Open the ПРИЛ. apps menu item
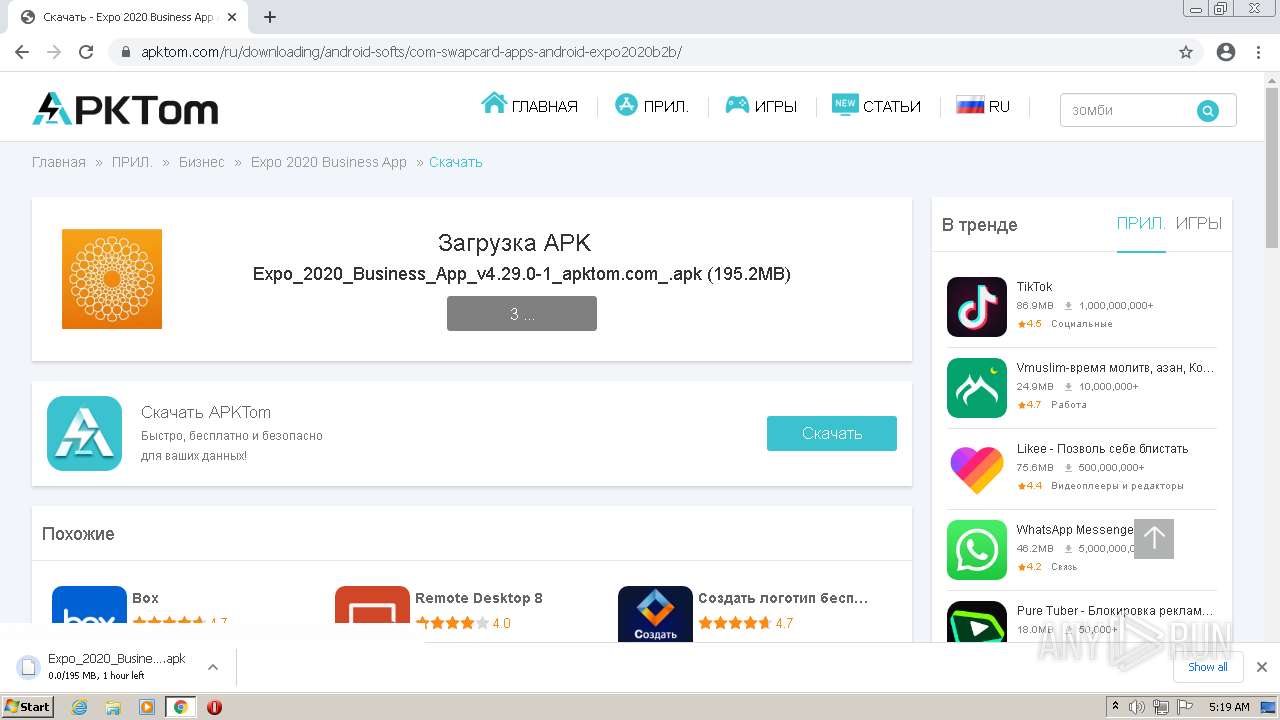 click(x=666, y=106)
